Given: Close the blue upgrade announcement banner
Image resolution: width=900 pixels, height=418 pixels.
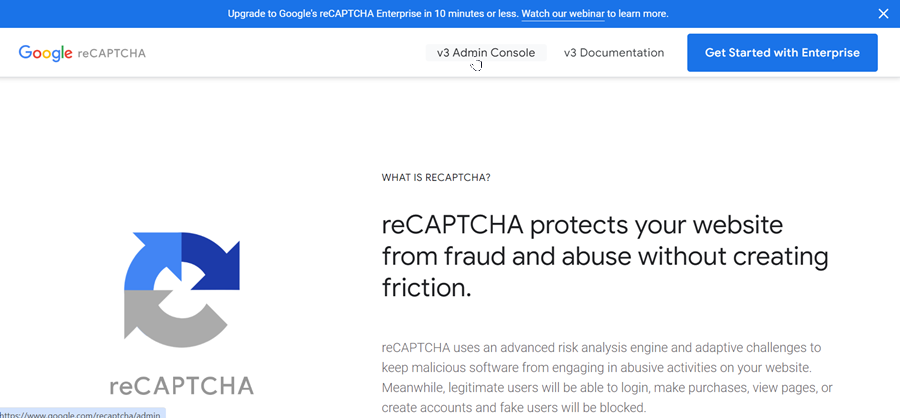Looking at the screenshot, I should click(x=883, y=14).
